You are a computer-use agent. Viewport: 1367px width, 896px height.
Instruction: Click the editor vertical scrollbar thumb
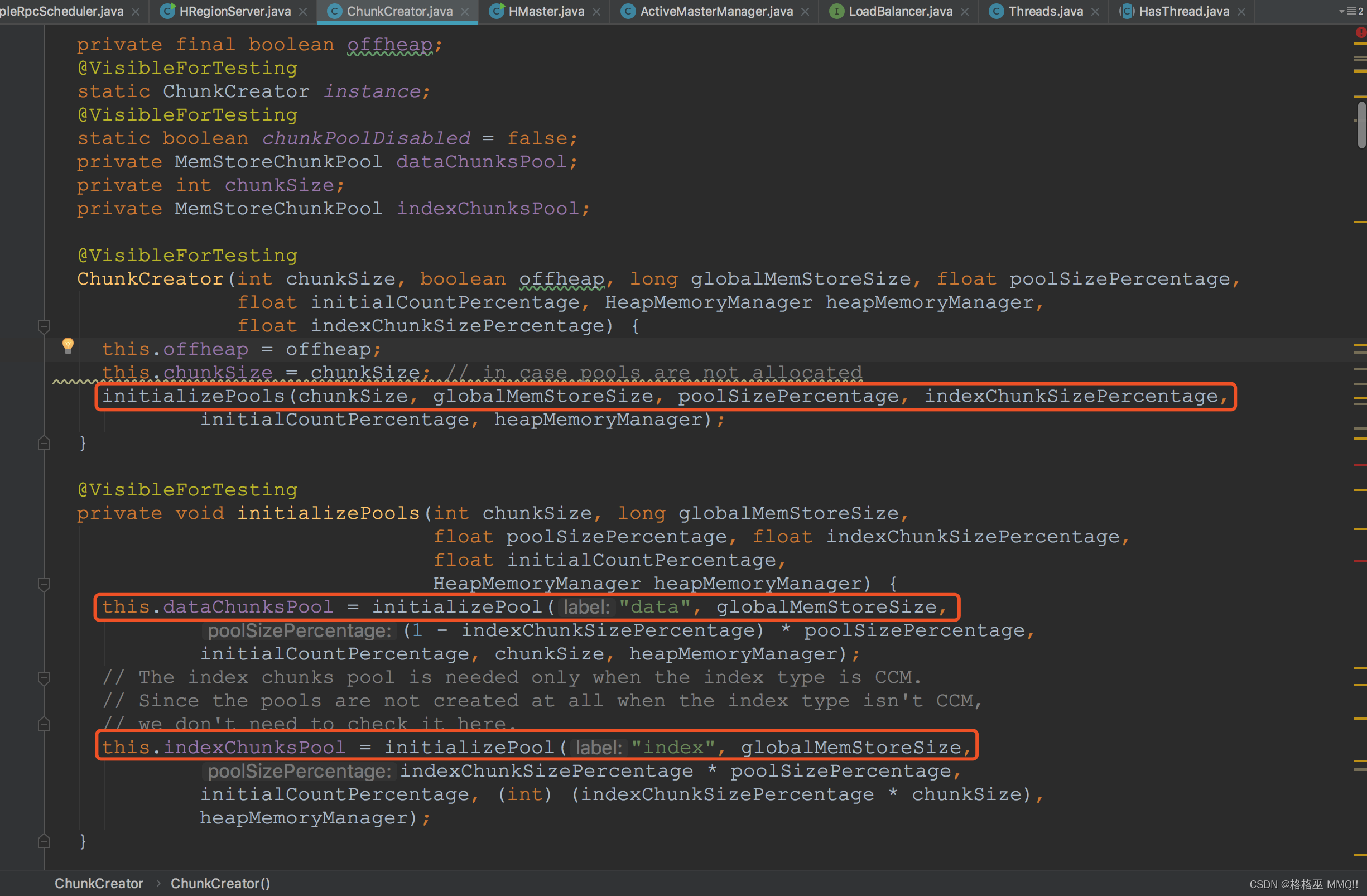1361,125
